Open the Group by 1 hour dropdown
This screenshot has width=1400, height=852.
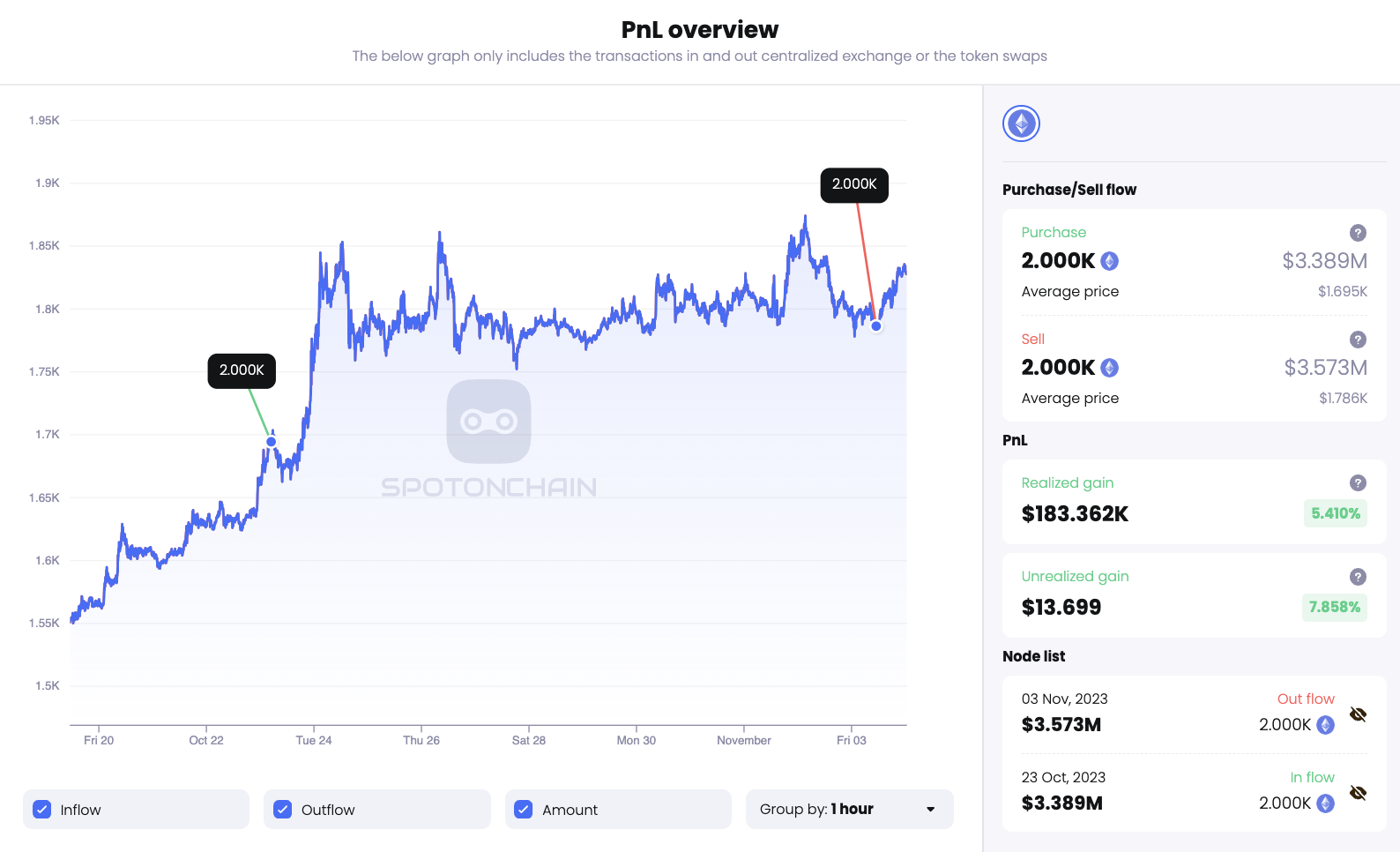[849, 809]
